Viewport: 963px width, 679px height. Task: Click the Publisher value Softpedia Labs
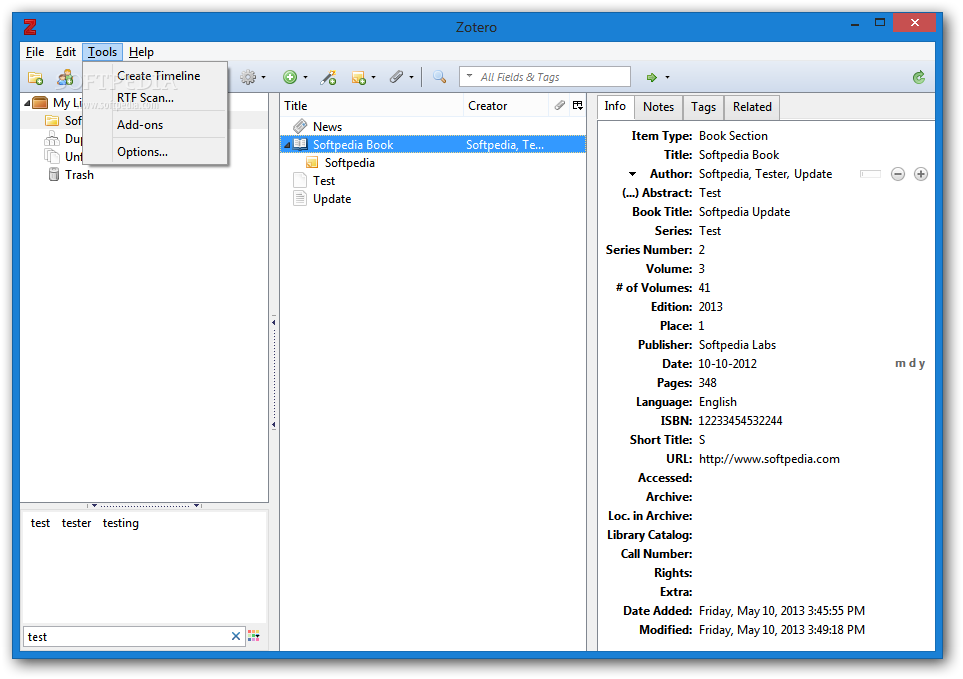(x=737, y=345)
